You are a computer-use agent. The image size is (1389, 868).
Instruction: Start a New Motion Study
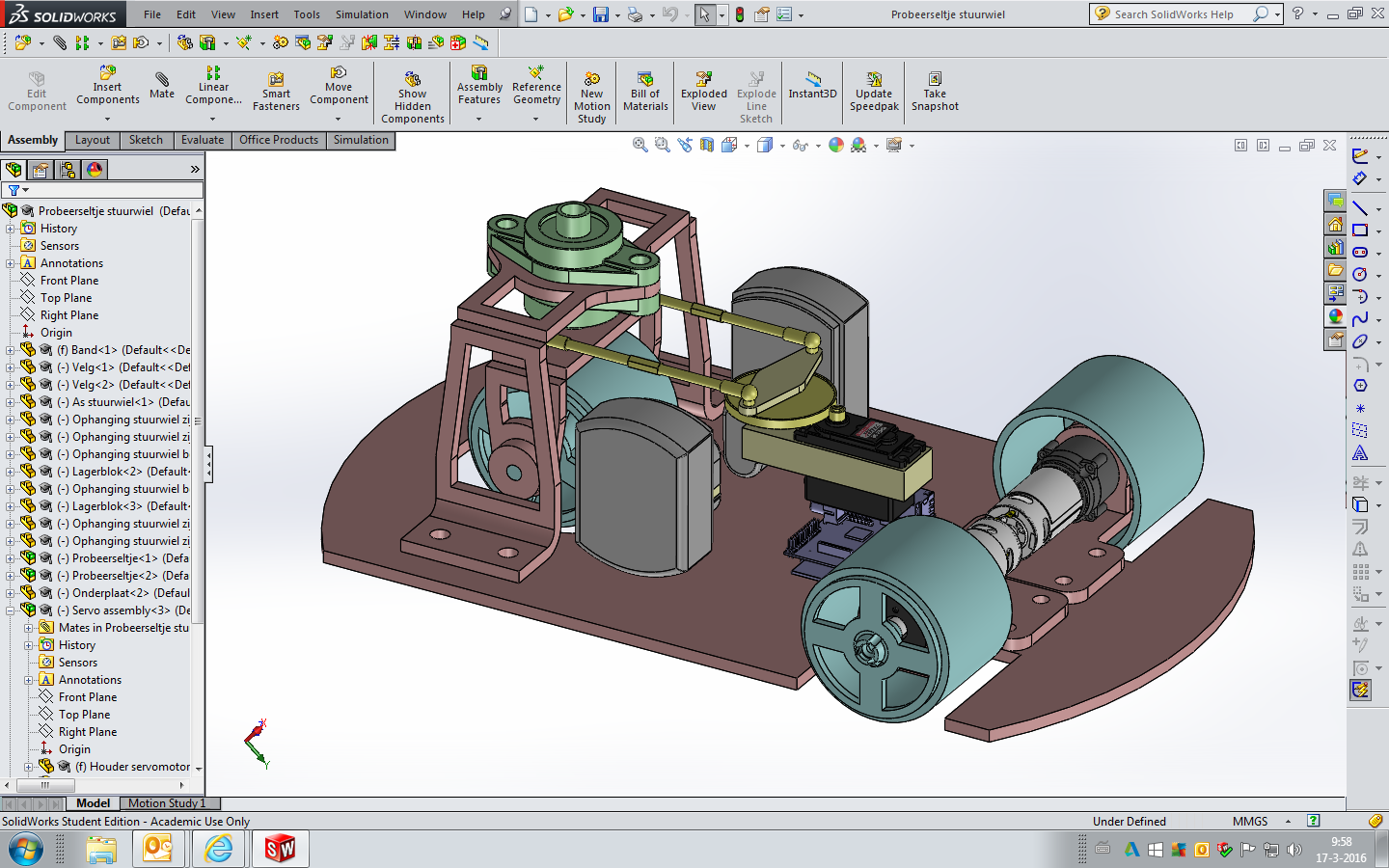click(592, 97)
